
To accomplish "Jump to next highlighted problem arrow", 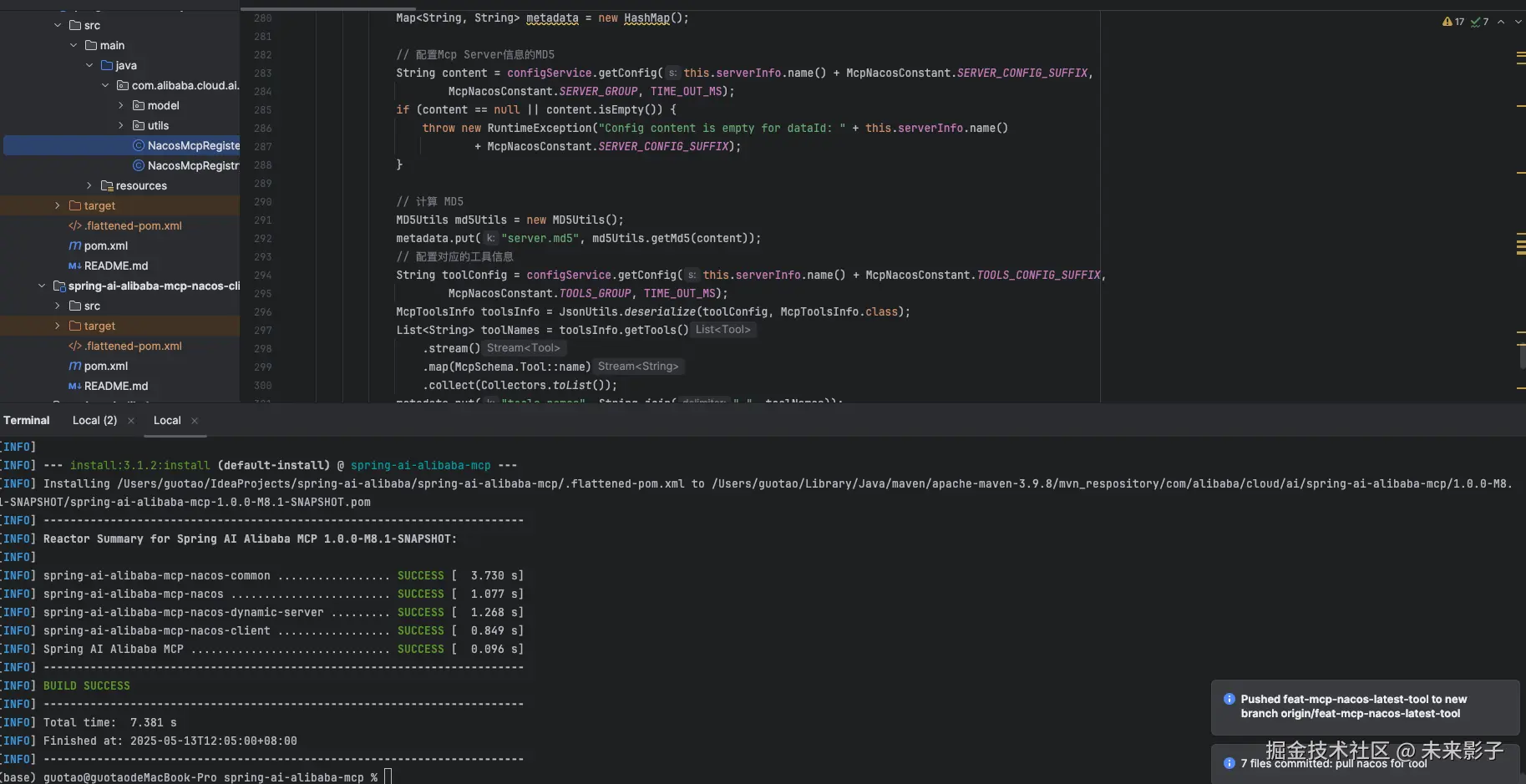I will tap(1517, 22).
